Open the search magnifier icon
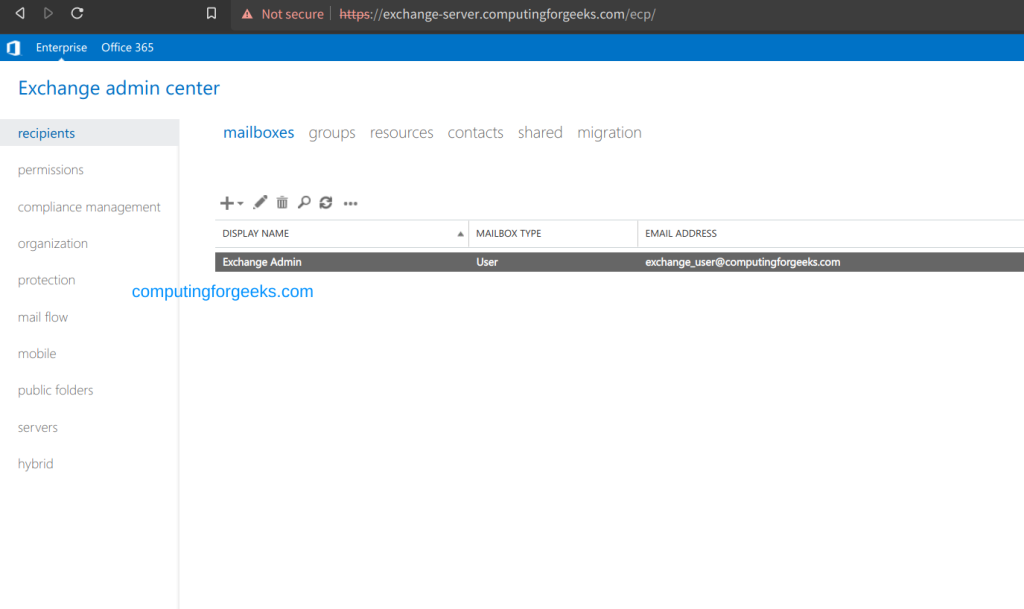 (304, 202)
